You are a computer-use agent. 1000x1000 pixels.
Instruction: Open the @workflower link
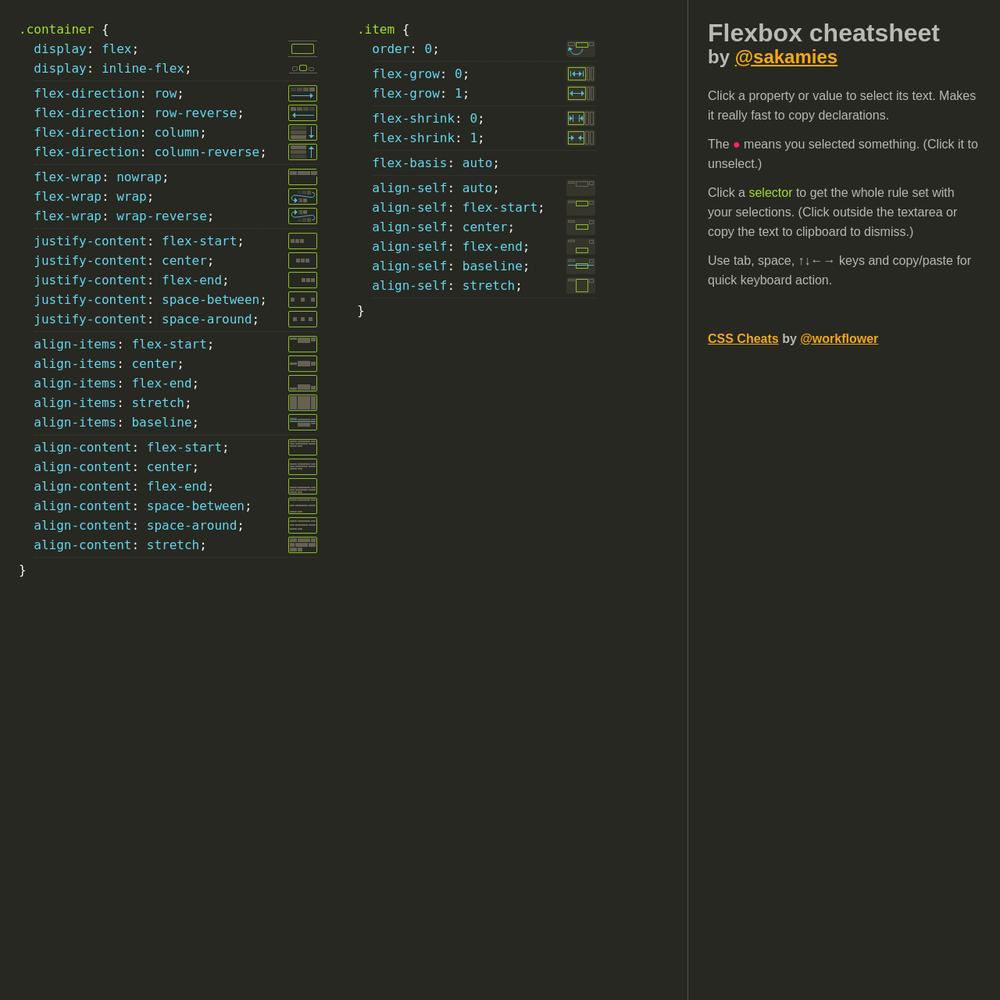[839, 339]
